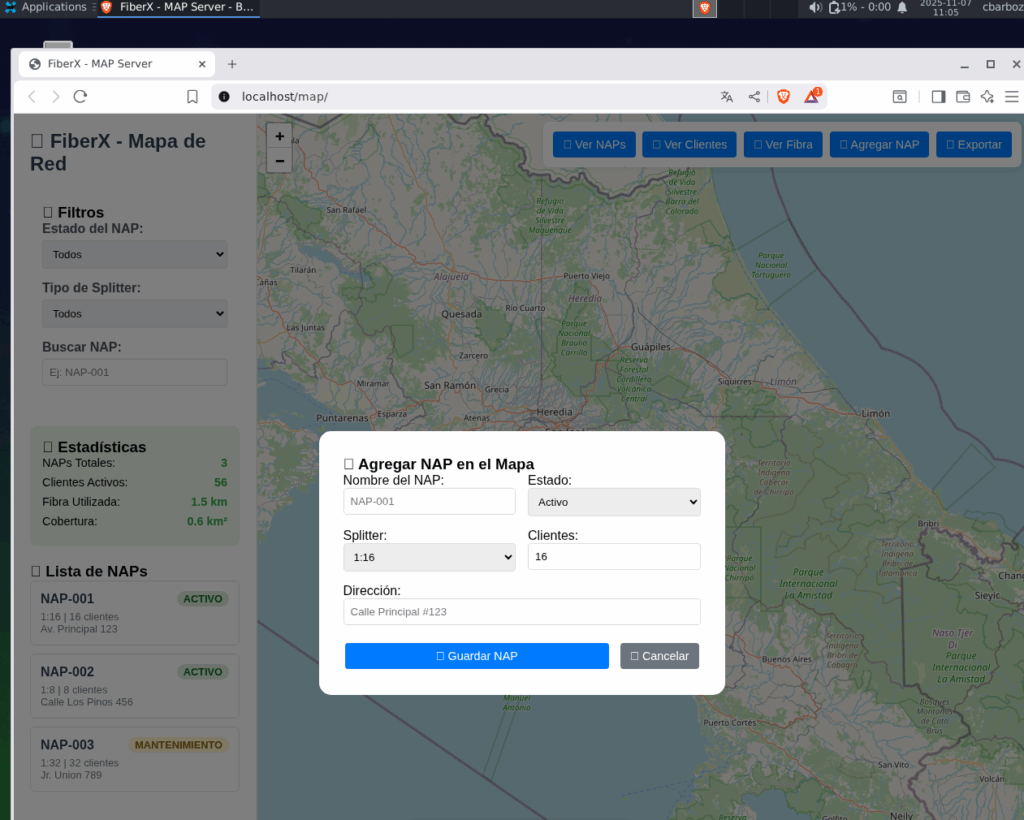Toggle the browser sidebar panel icon
Image resolution: width=1024 pixels, height=820 pixels.
(x=938, y=97)
